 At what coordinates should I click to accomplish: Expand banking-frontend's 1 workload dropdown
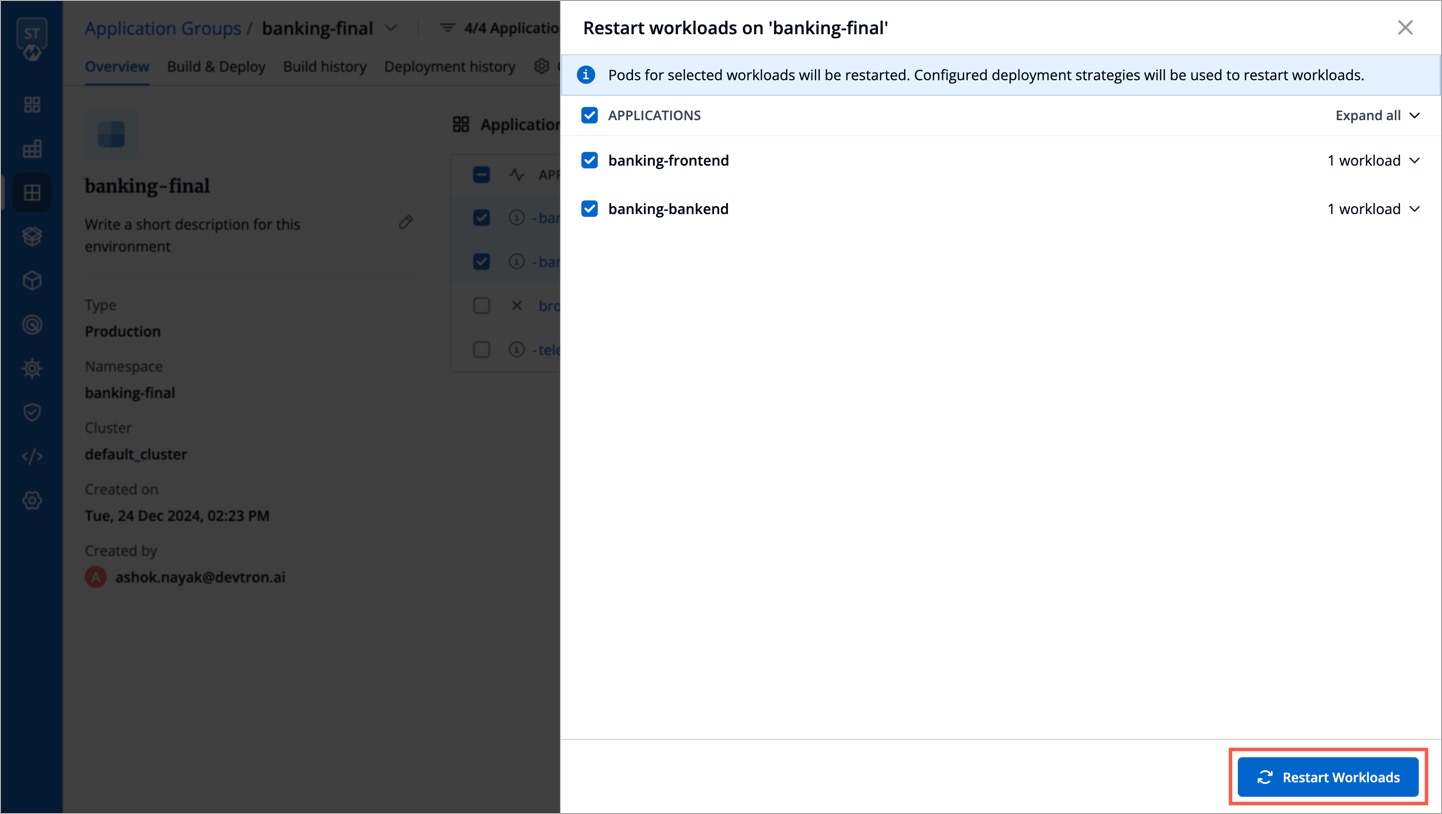[1374, 160]
